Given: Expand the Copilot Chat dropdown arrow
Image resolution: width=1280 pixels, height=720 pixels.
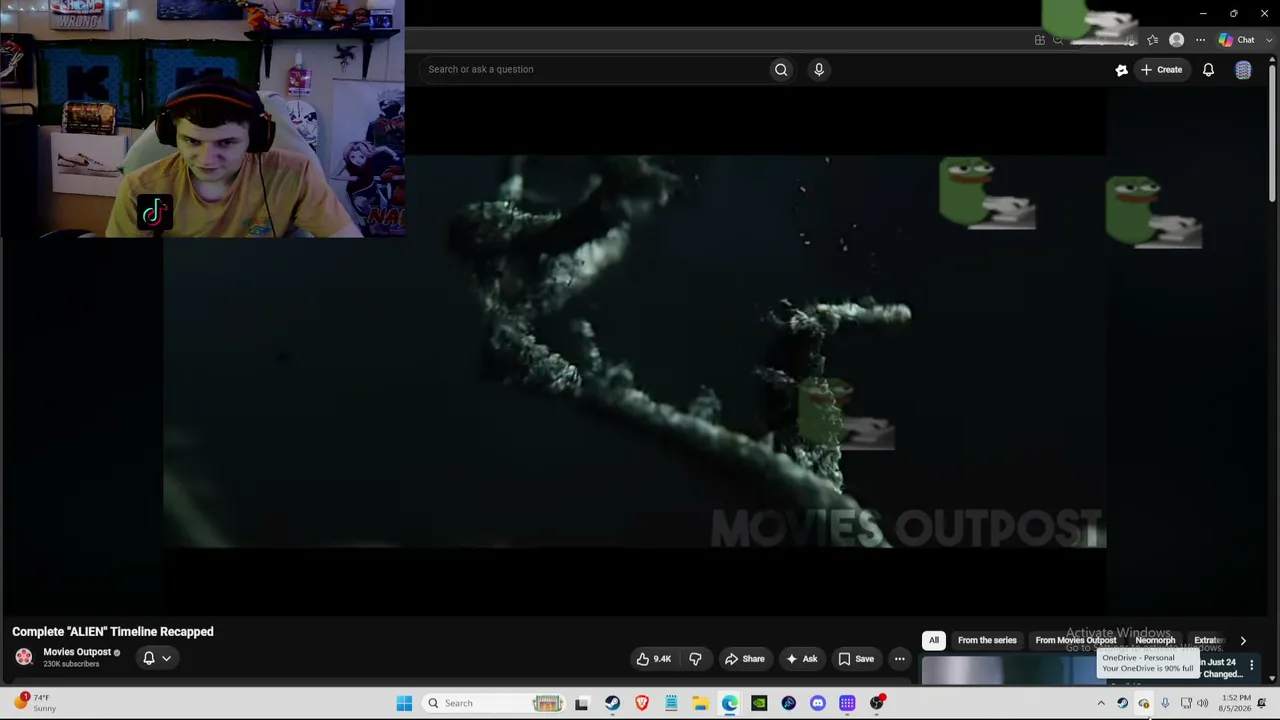Looking at the screenshot, I should tap(1269, 40).
